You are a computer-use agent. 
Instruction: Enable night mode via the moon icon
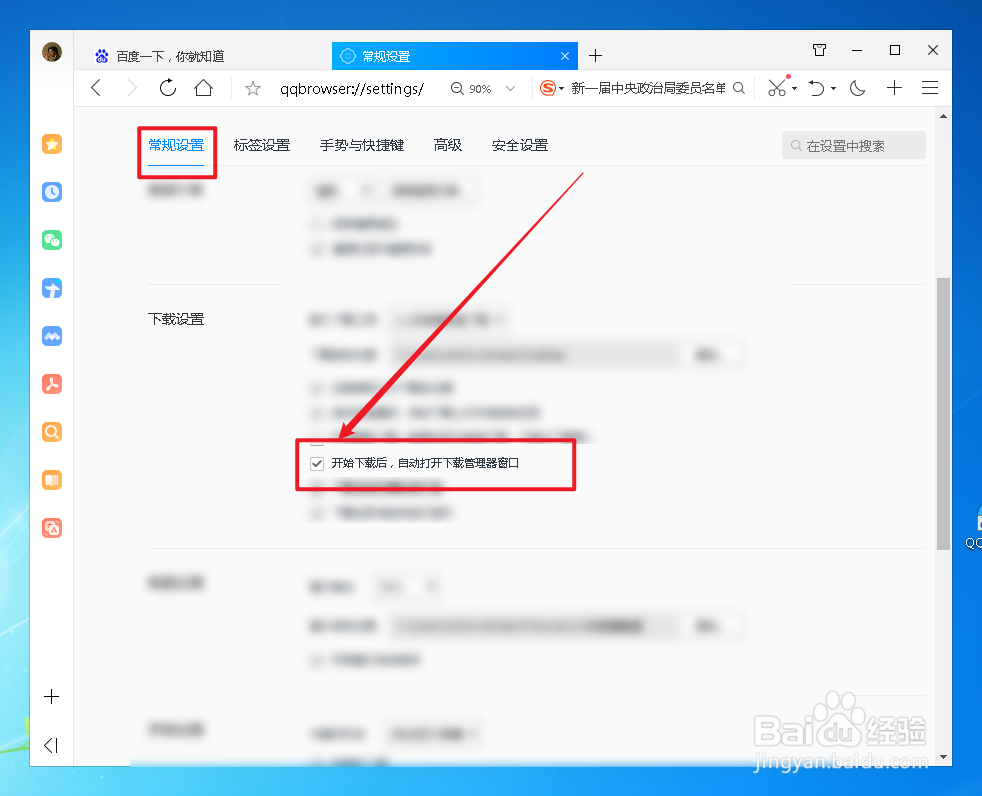(x=857, y=88)
